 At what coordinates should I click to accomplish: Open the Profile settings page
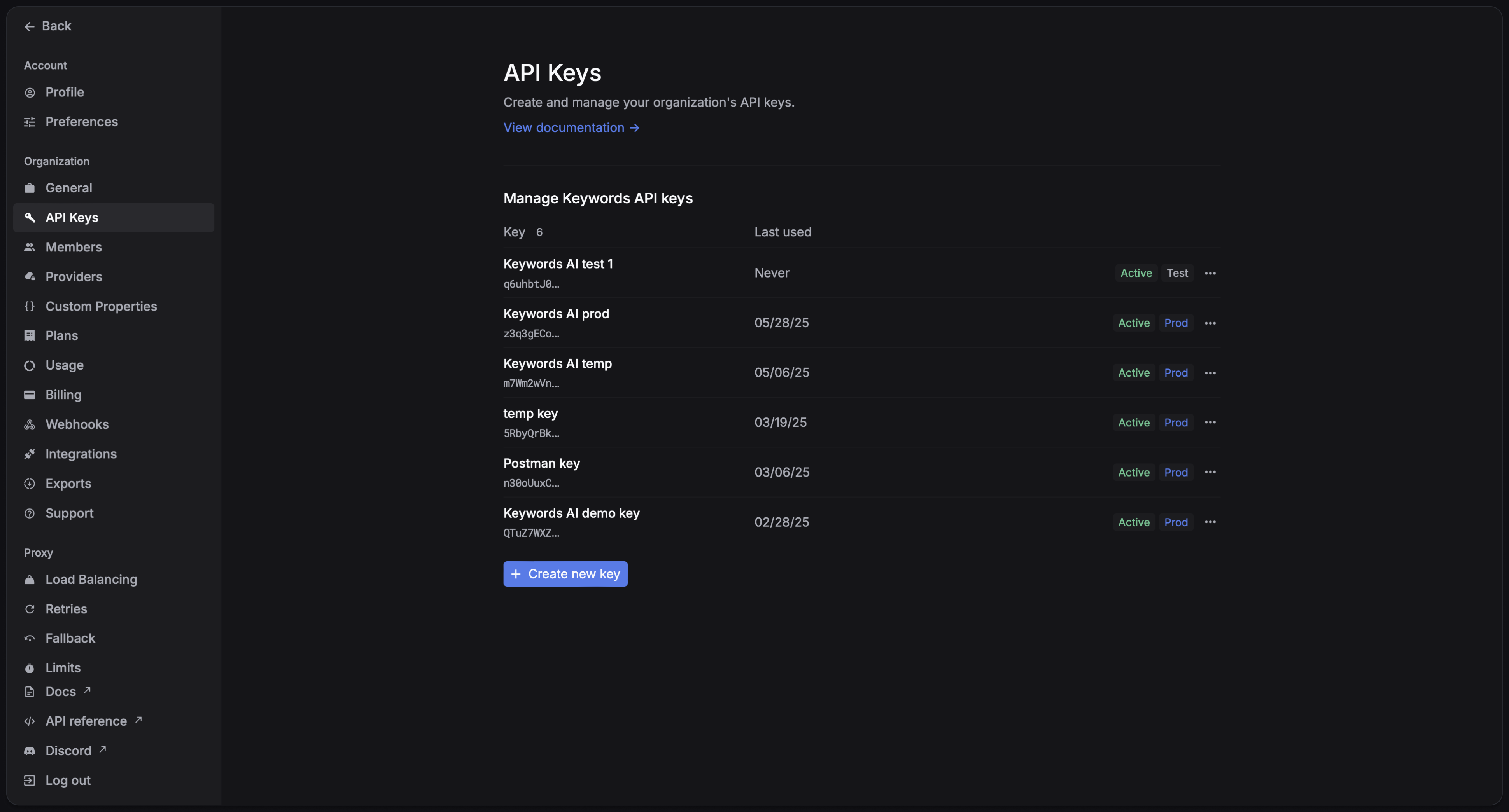(x=114, y=93)
